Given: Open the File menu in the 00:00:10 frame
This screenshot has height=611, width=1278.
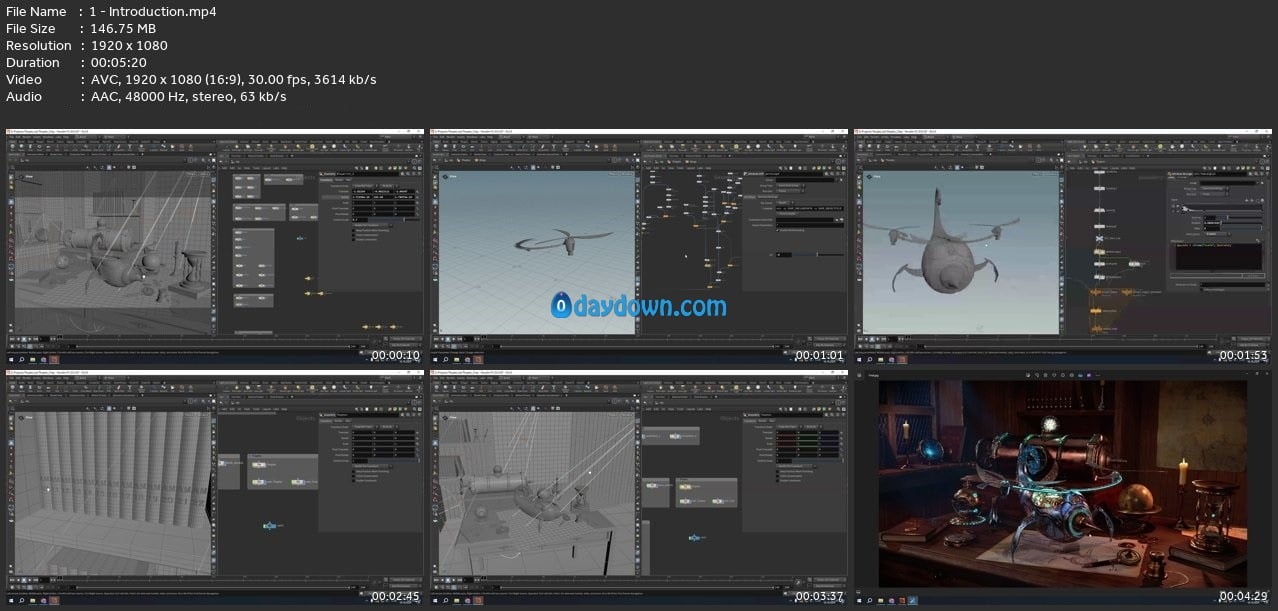Looking at the screenshot, I should [x=12, y=138].
